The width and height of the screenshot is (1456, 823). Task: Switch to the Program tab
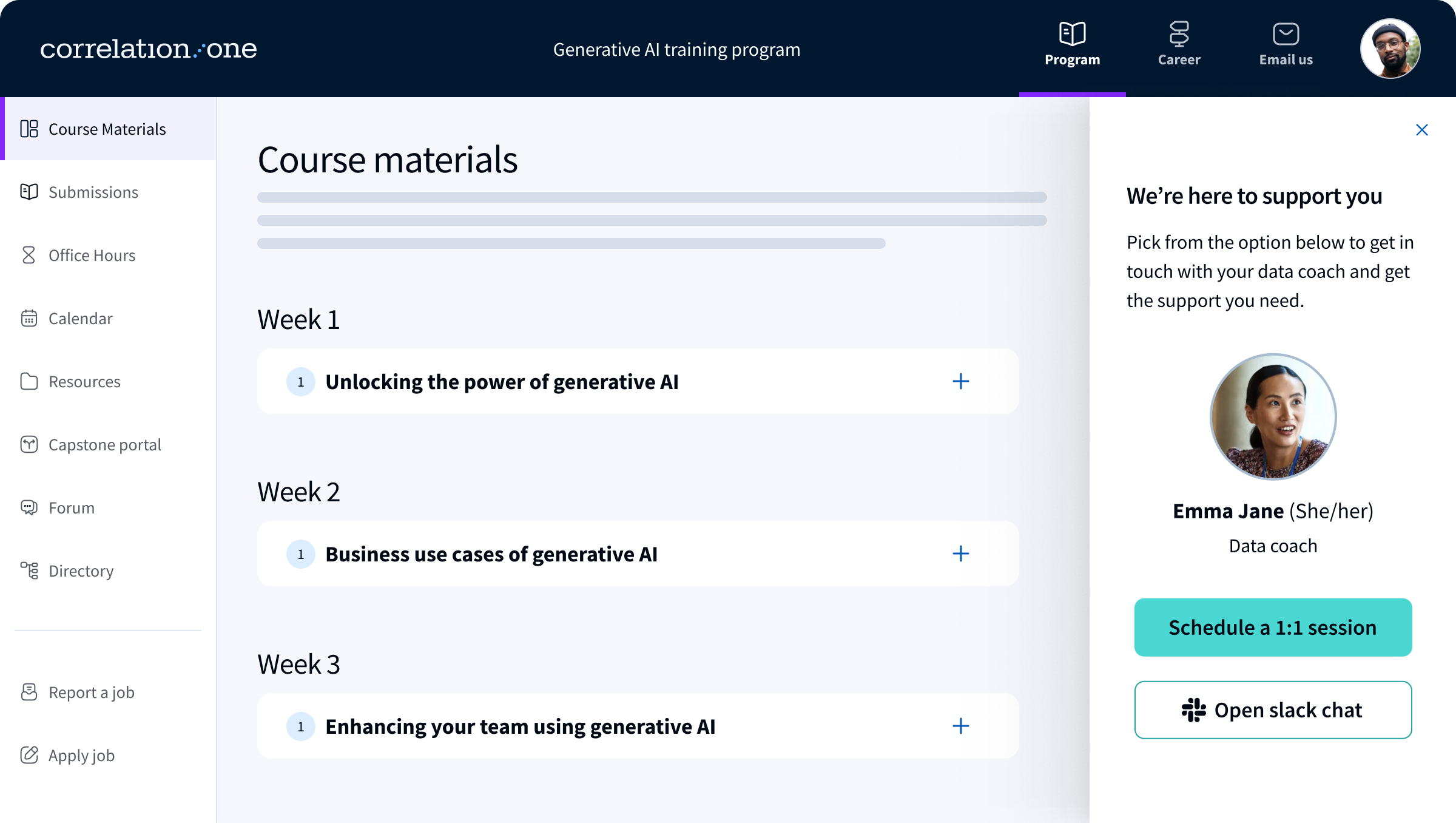pos(1073,49)
